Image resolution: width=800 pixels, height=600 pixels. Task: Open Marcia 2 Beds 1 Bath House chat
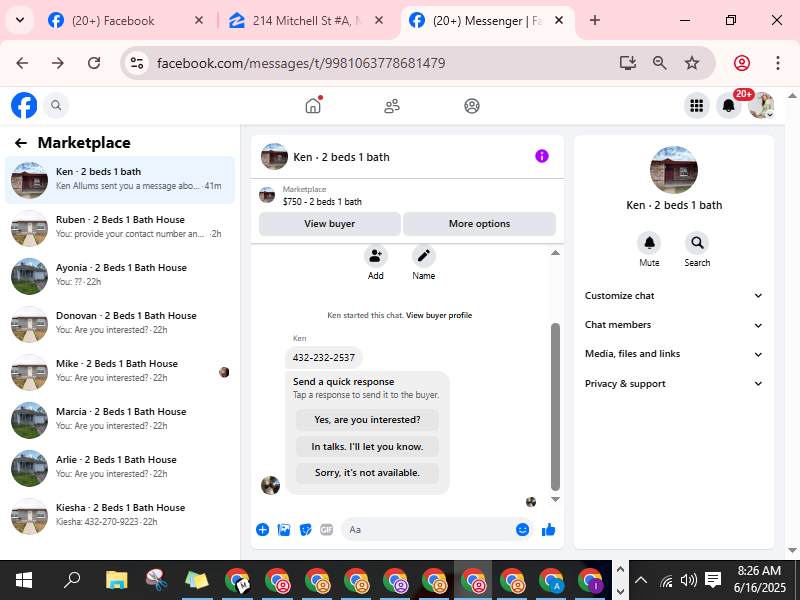pyautogui.click(x=120, y=419)
